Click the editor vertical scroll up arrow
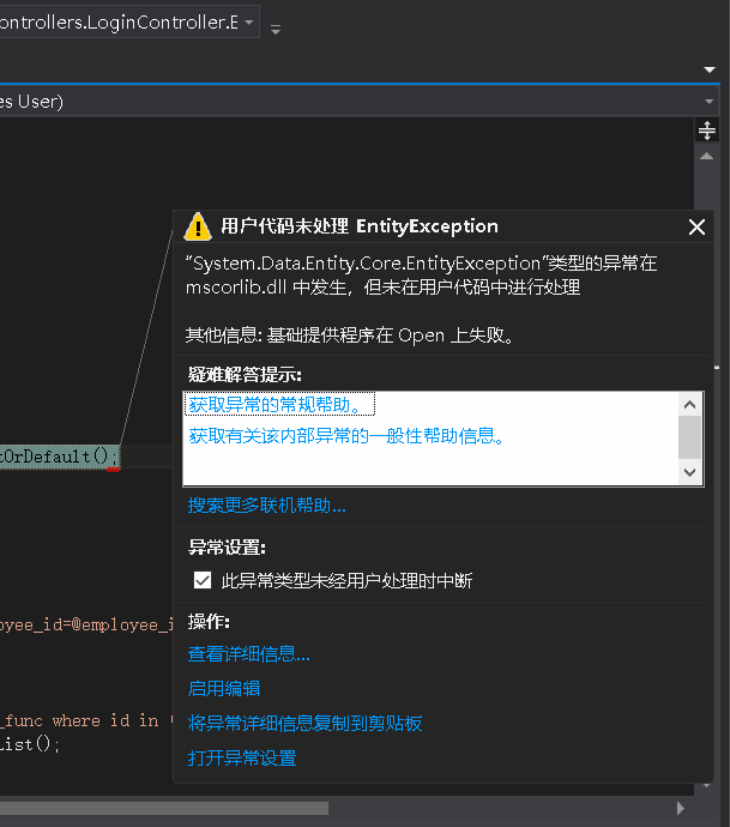 (707, 156)
